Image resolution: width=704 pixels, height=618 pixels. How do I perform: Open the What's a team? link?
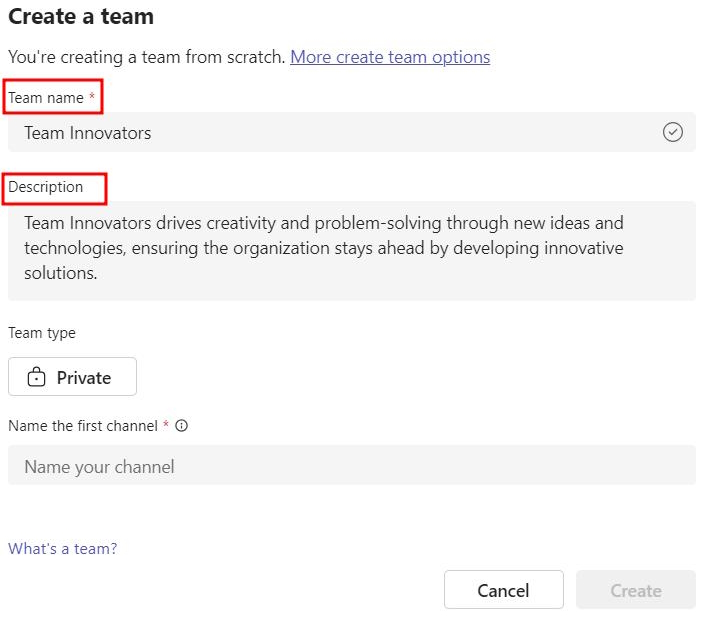62,548
